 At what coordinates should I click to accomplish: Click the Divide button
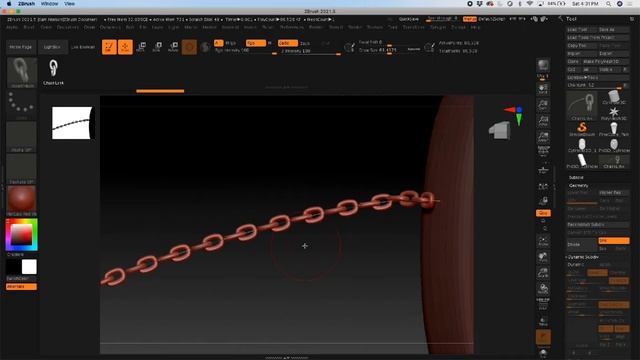(582, 244)
